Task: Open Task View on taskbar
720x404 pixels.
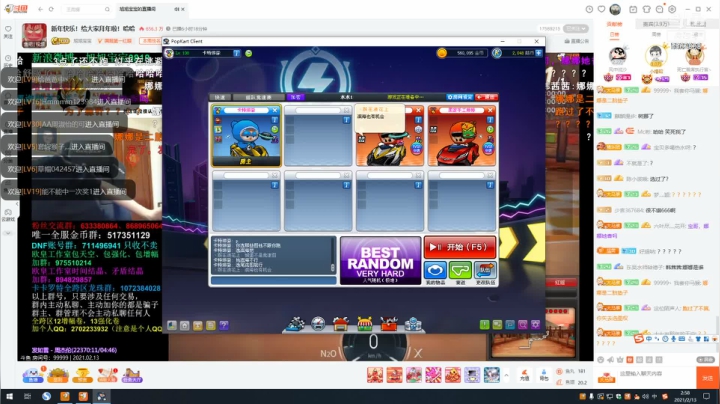Action: pyautogui.click(x=27, y=396)
